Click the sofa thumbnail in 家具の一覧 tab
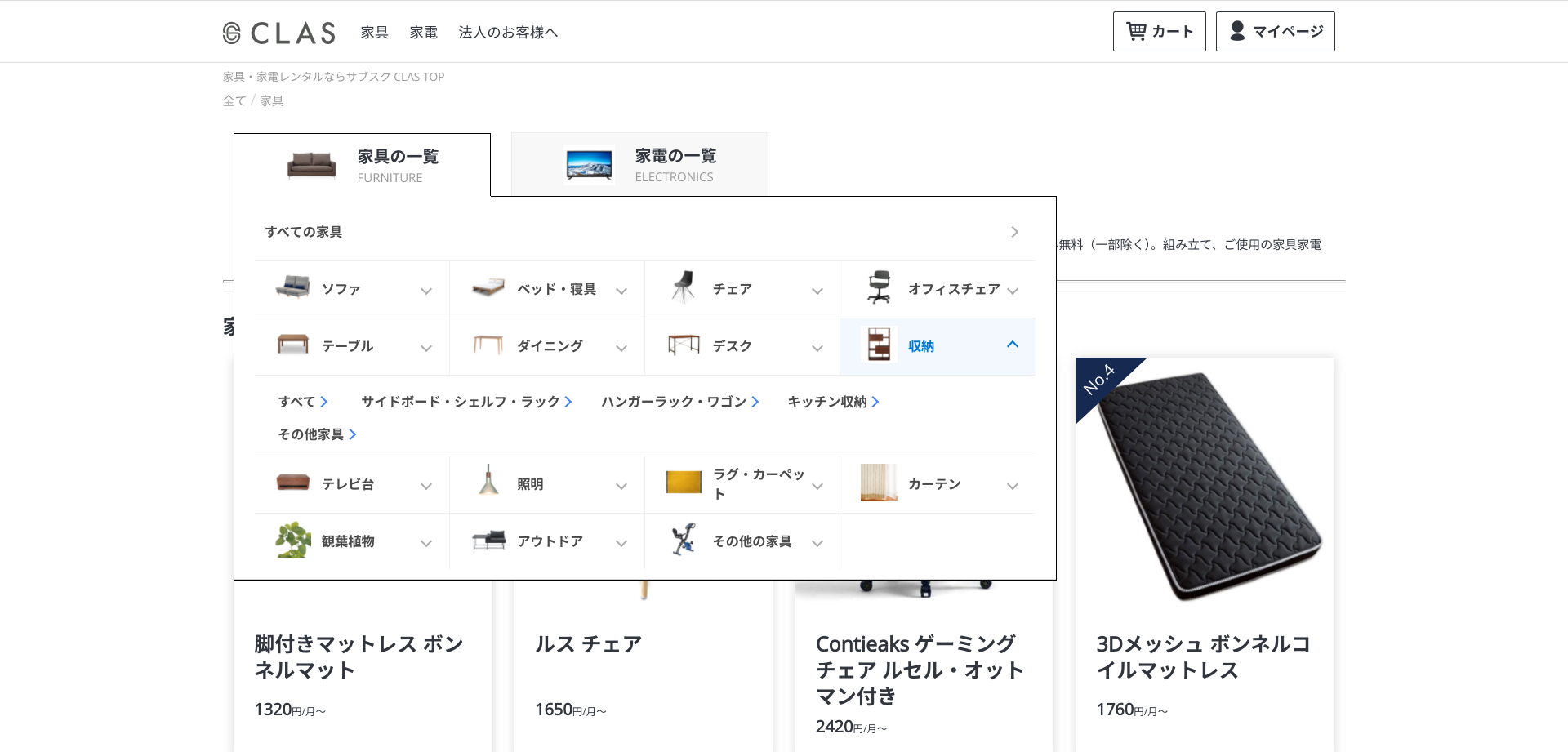This screenshot has height=752, width=1568. point(312,165)
